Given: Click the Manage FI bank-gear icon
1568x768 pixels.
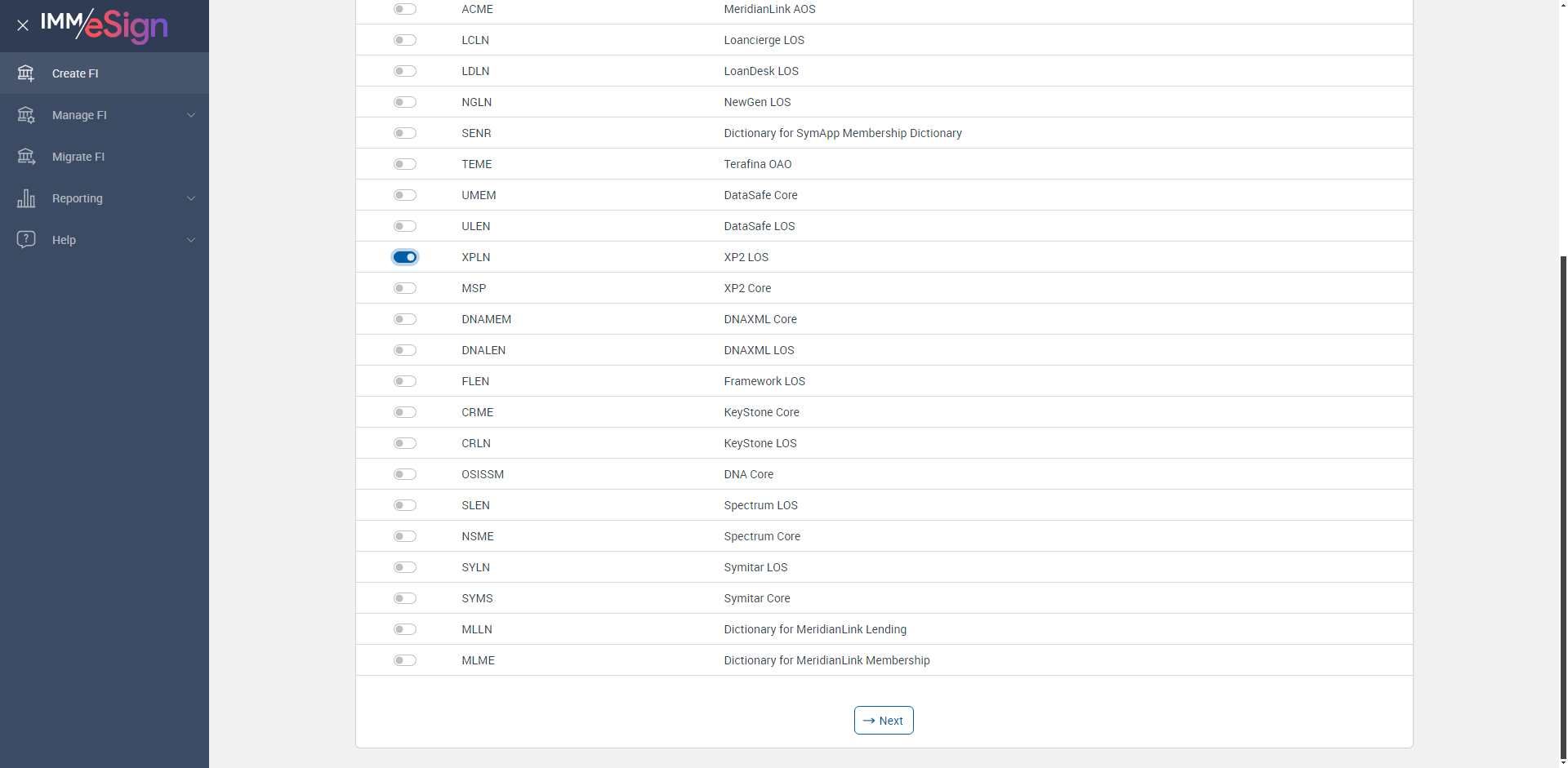Looking at the screenshot, I should point(26,115).
